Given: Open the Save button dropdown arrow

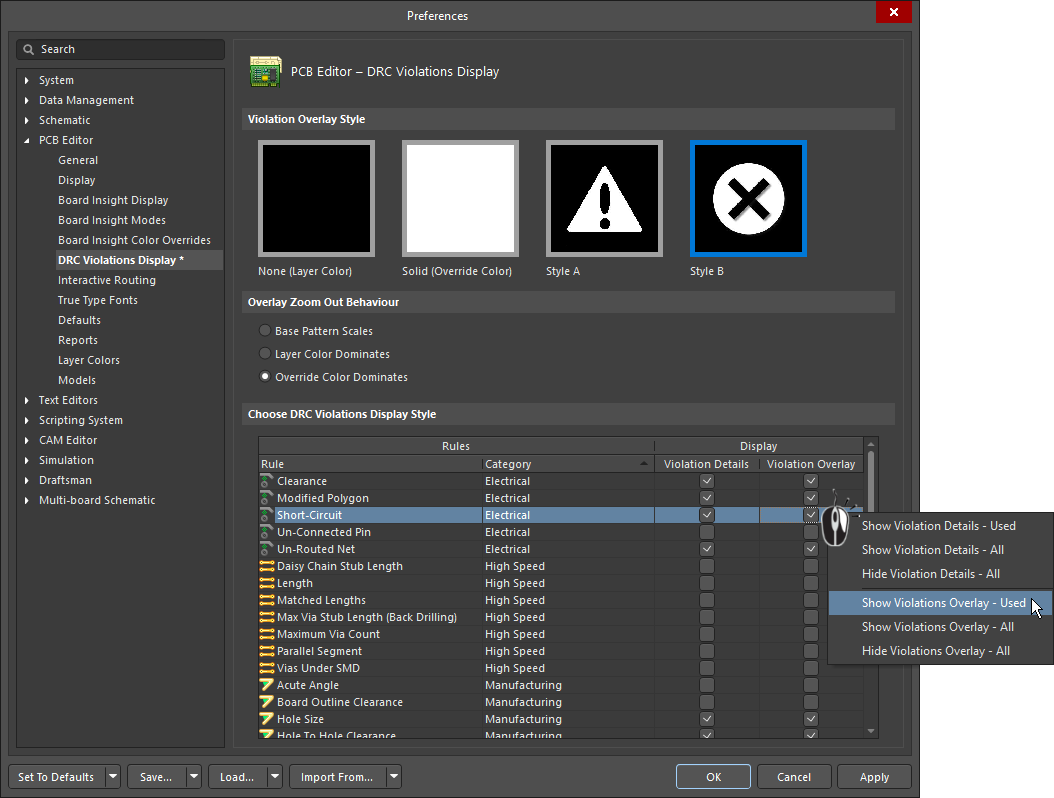Looking at the screenshot, I should pos(194,777).
